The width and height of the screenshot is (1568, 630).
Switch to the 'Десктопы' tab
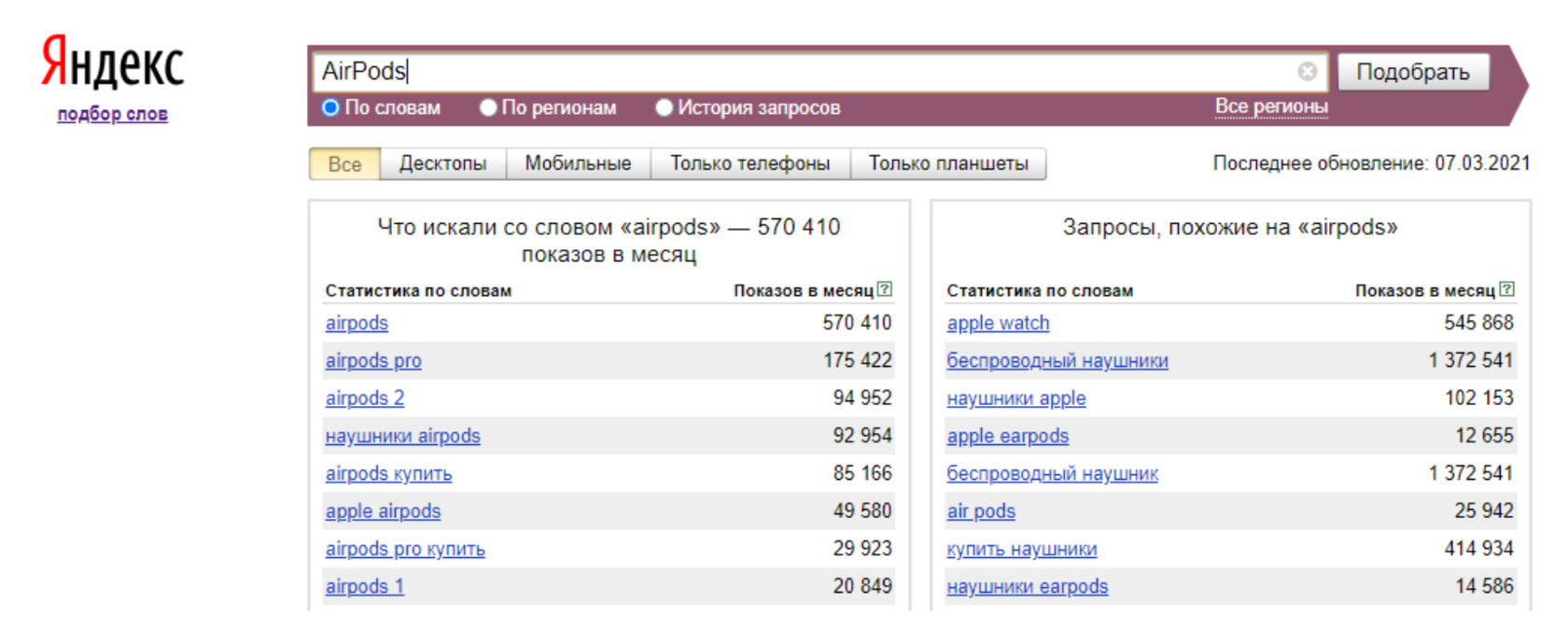pyautogui.click(x=442, y=163)
